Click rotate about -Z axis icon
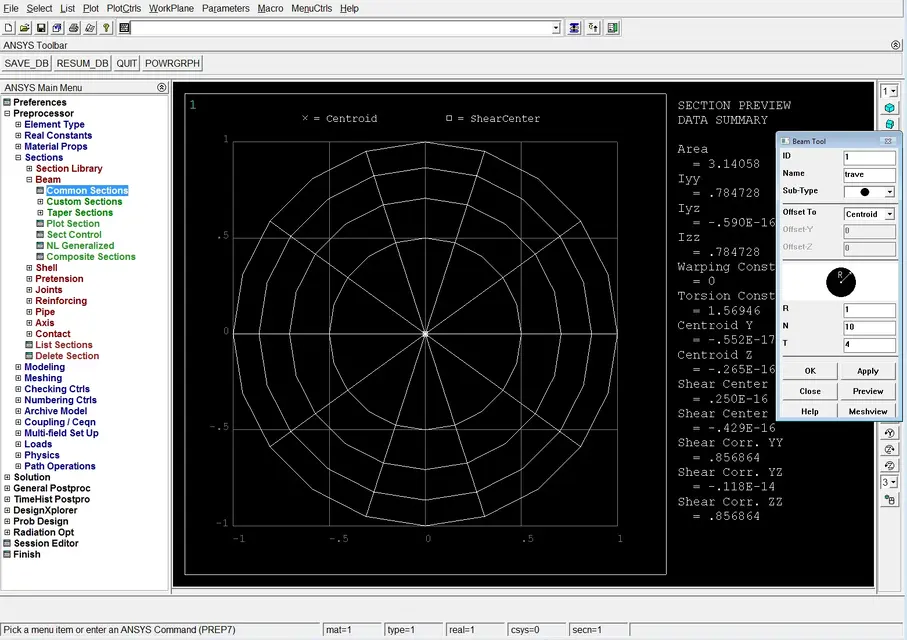The width and height of the screenshot is (907, 640). [x=890, y=465]
